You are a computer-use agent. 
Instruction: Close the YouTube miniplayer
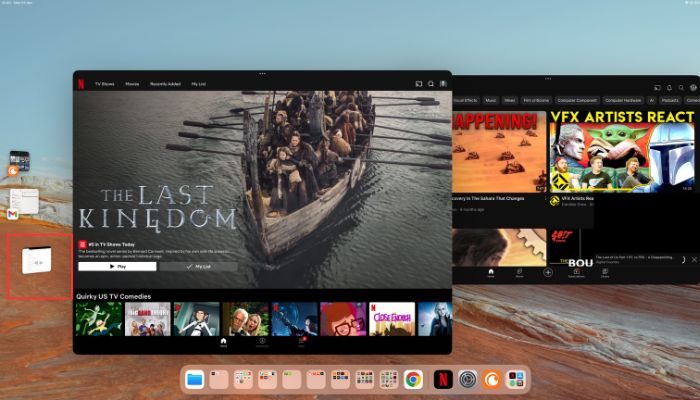[694, 259]
